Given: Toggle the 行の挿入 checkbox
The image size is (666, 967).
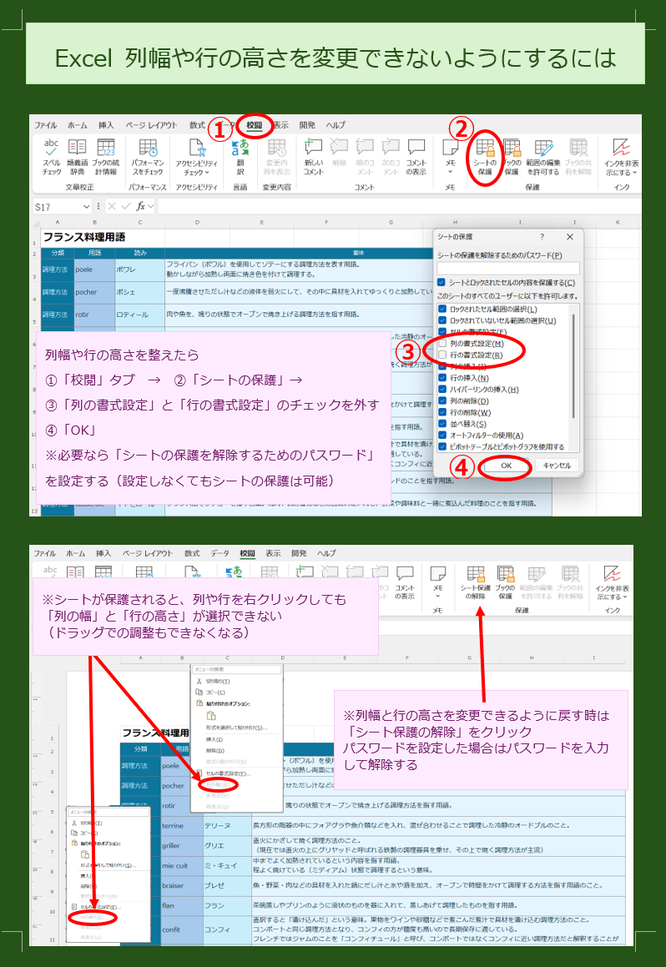Looking at the screenshot, I should click(x=442, y=378).
